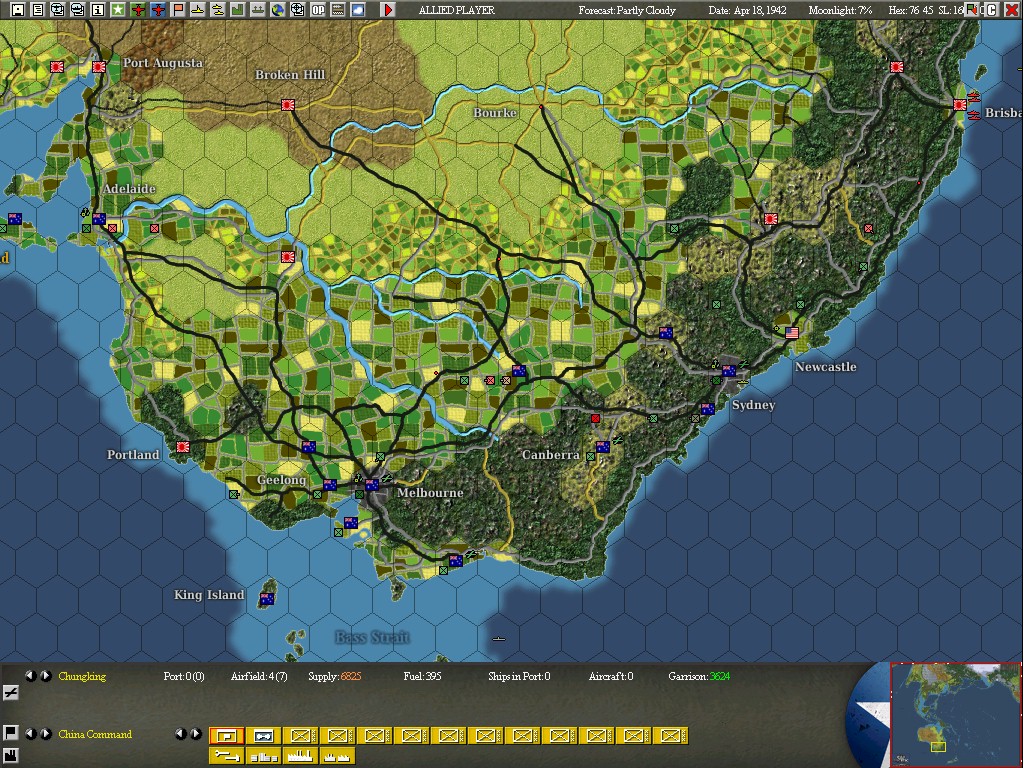Select Australian flag unit at Geelong

click(x=330, y=485)
